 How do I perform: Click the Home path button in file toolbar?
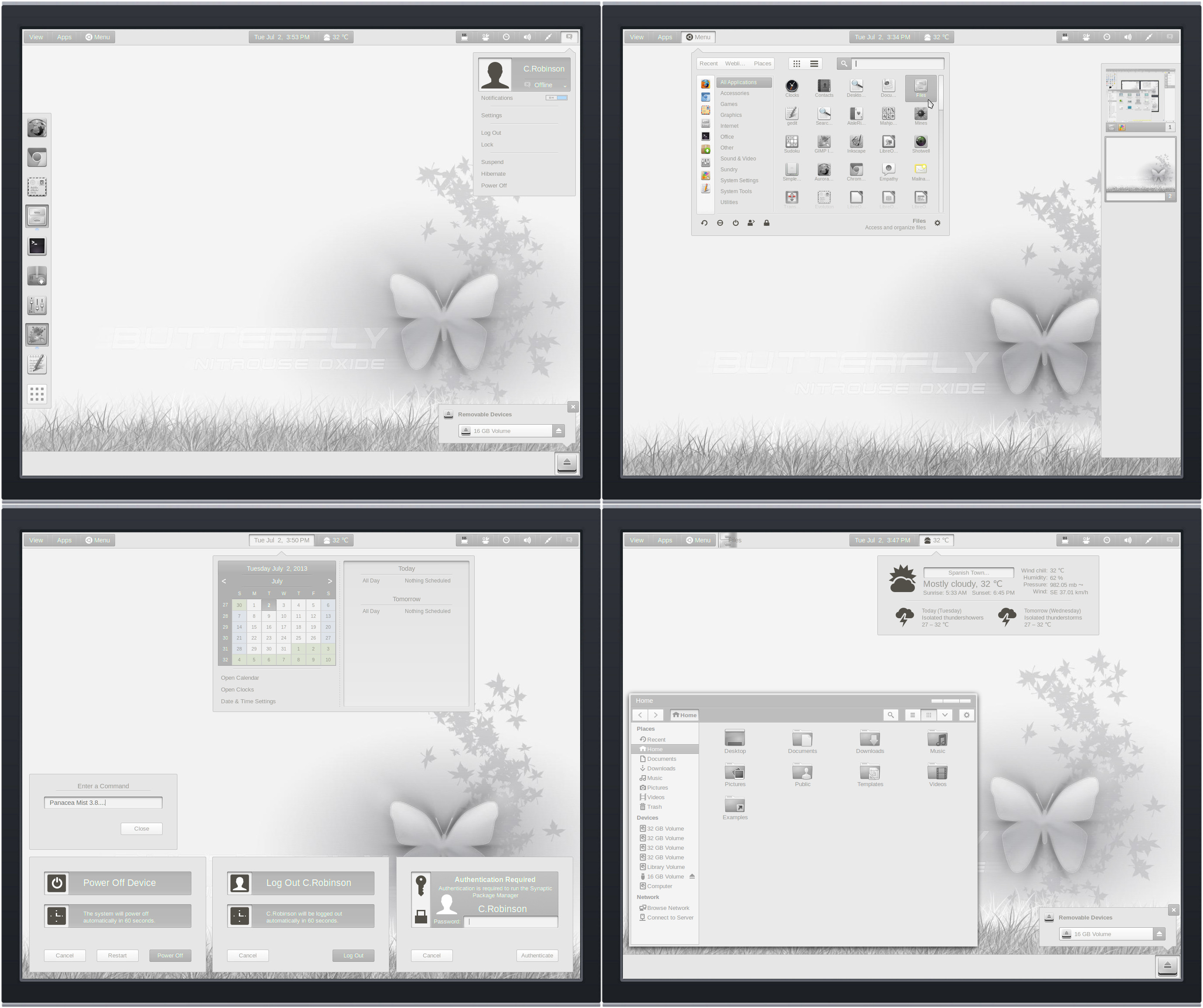coord(685,715)
